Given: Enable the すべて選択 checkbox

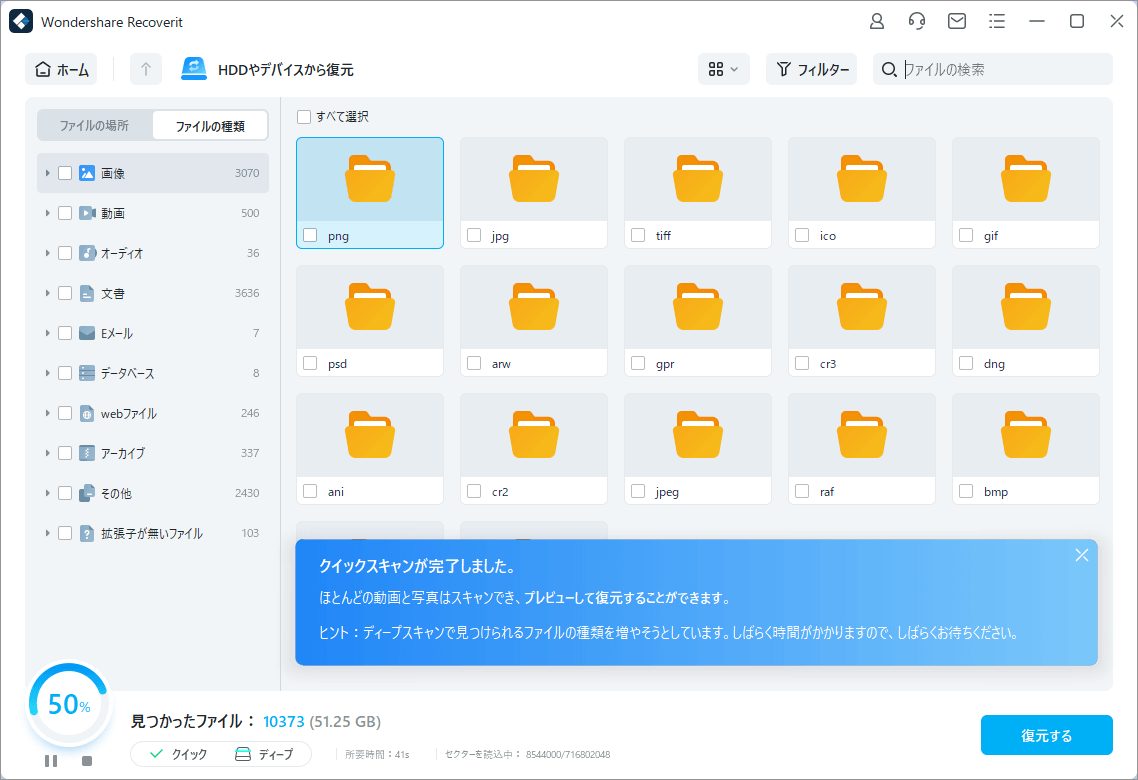Looking at the screenshot, I should tap(303, 117).
